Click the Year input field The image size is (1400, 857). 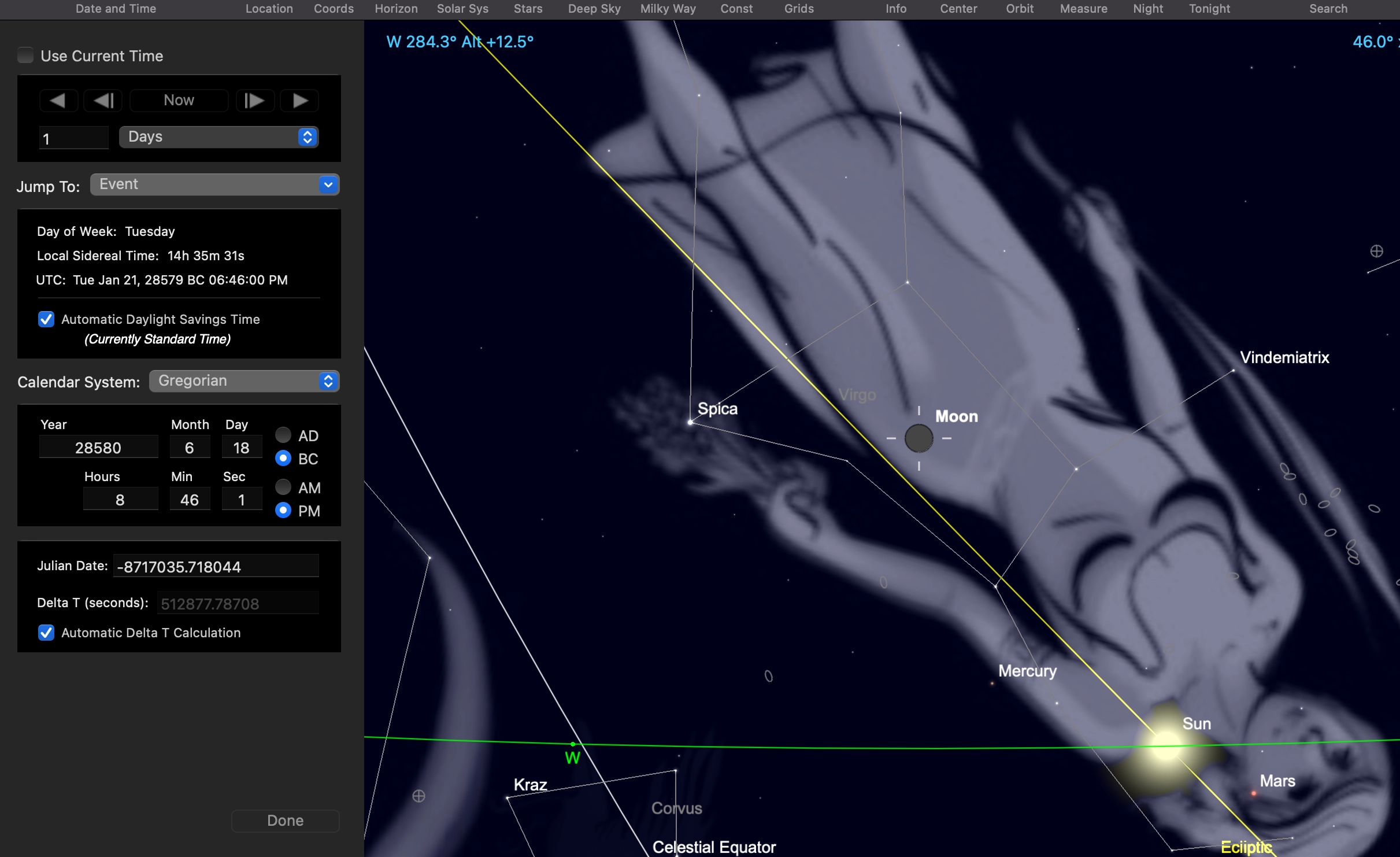pyautogui.click(x=98, y=448)
